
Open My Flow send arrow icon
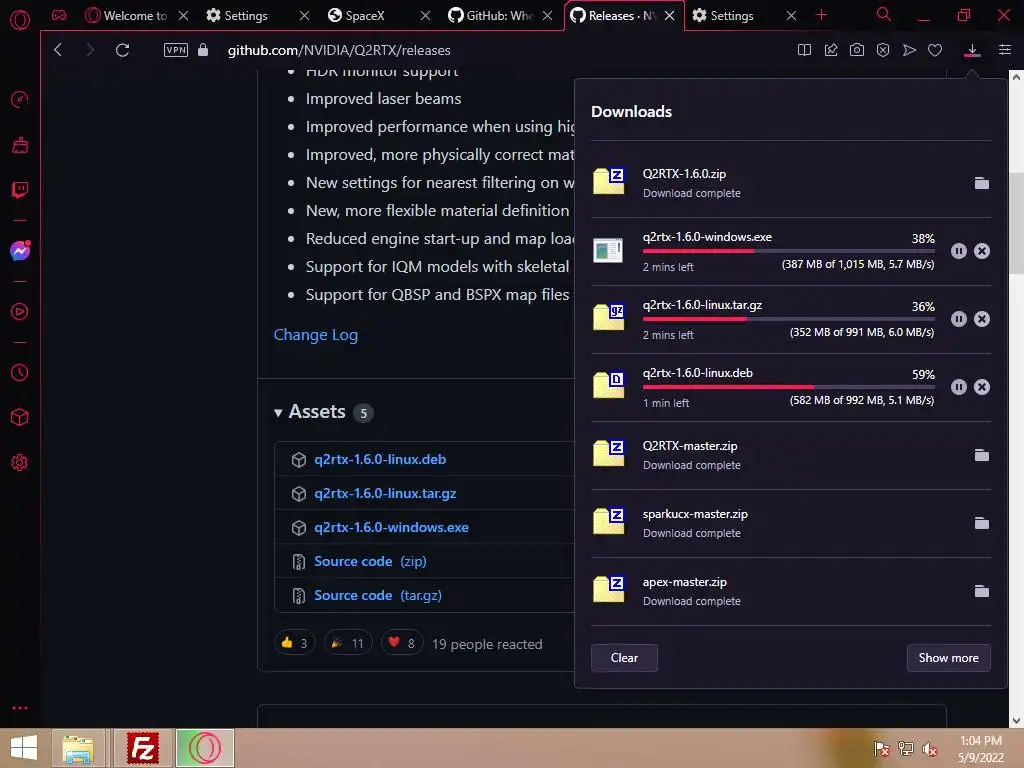pos(909,50)
